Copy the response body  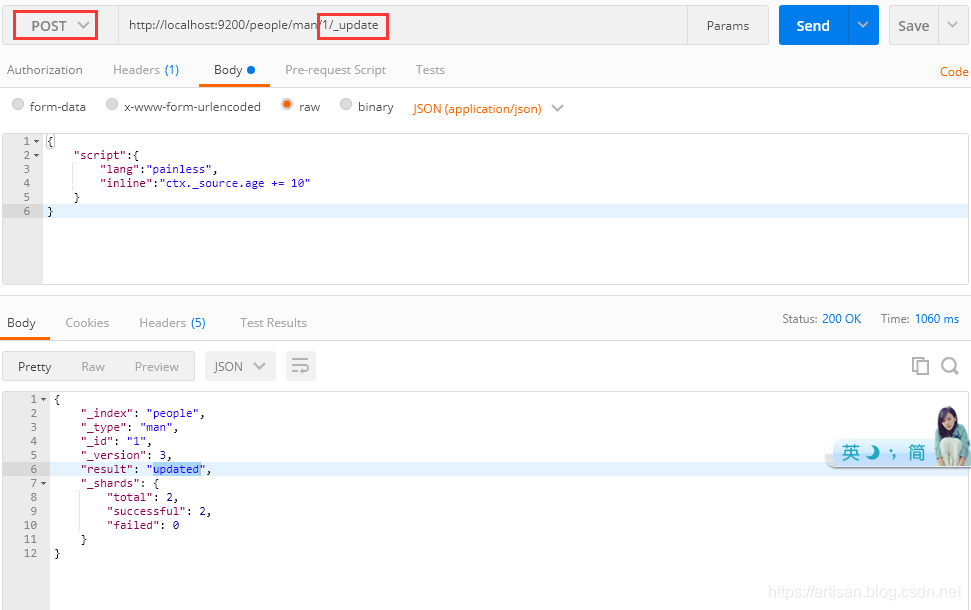click(x=920, y=366)
